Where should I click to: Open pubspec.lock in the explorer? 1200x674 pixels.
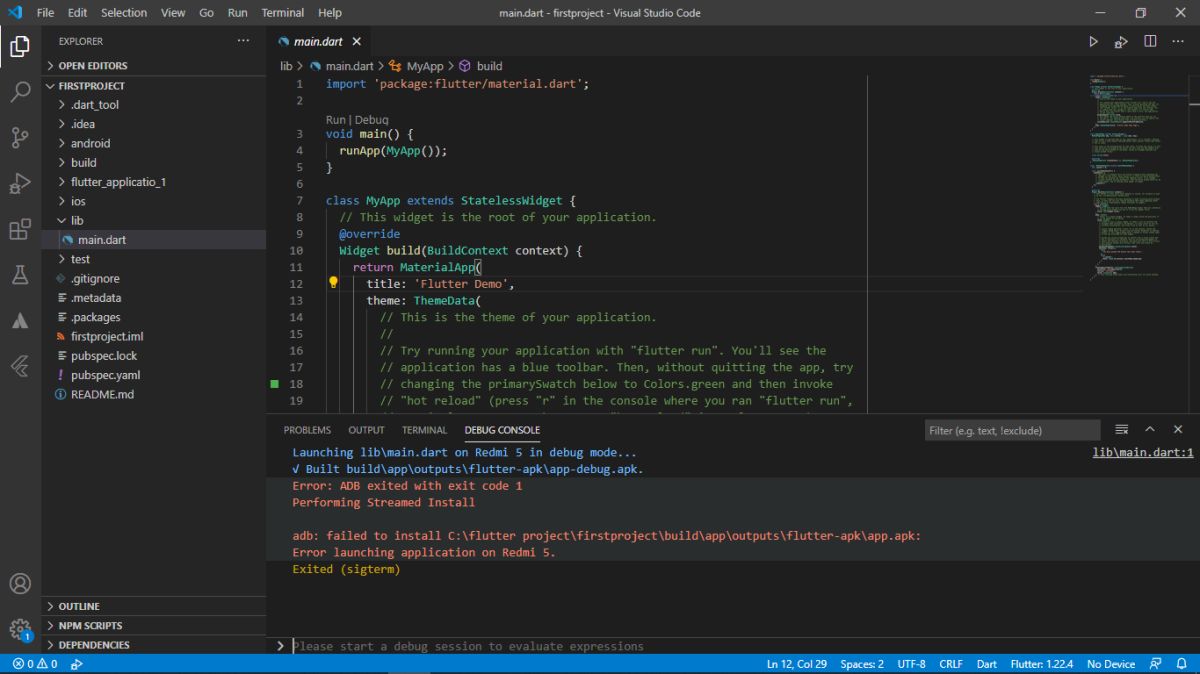click(x=154, y=356)
